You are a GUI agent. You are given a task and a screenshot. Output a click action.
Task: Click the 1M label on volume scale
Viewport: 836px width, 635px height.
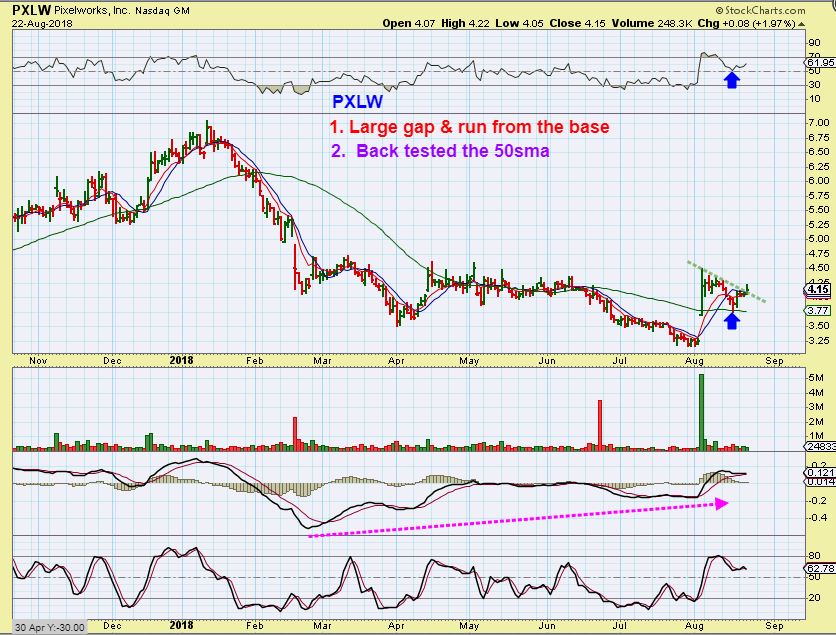click(816, 436)
